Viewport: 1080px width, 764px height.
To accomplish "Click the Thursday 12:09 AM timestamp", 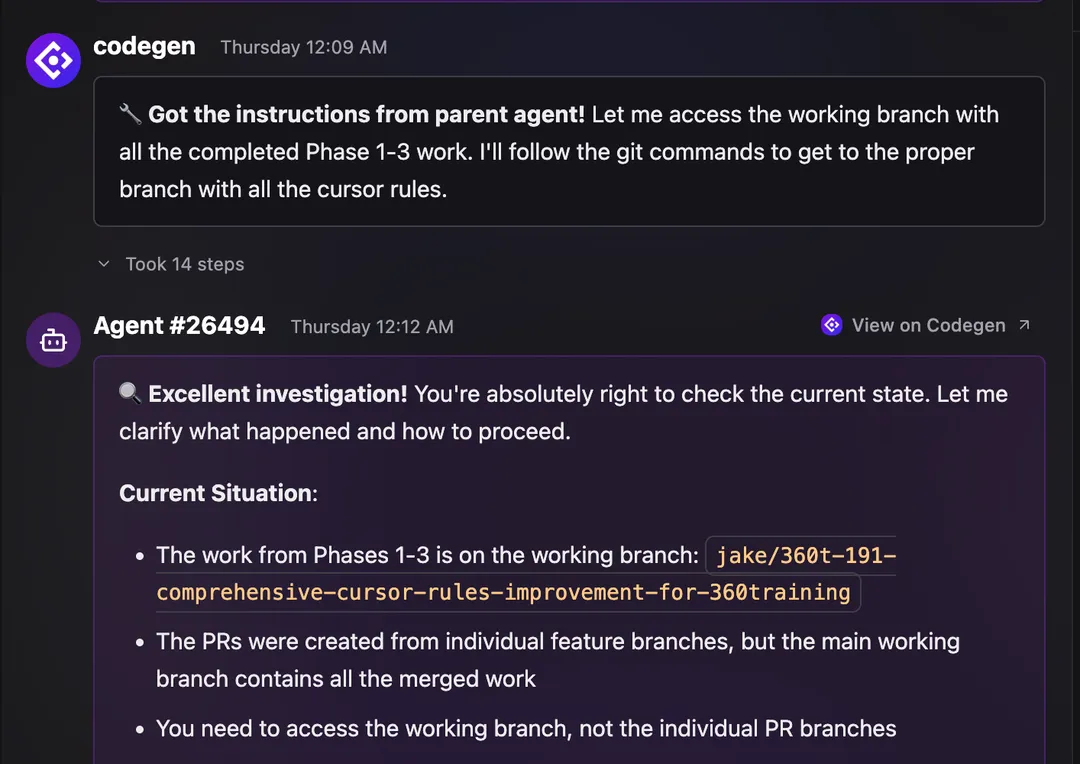I will (x=304, y=48).
